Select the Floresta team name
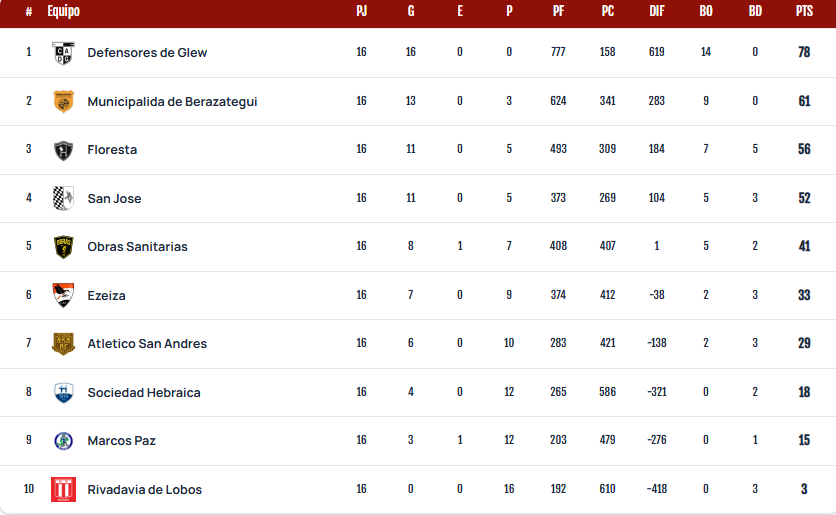Screen dimensions: 836x515 click(x=112, y=150)
